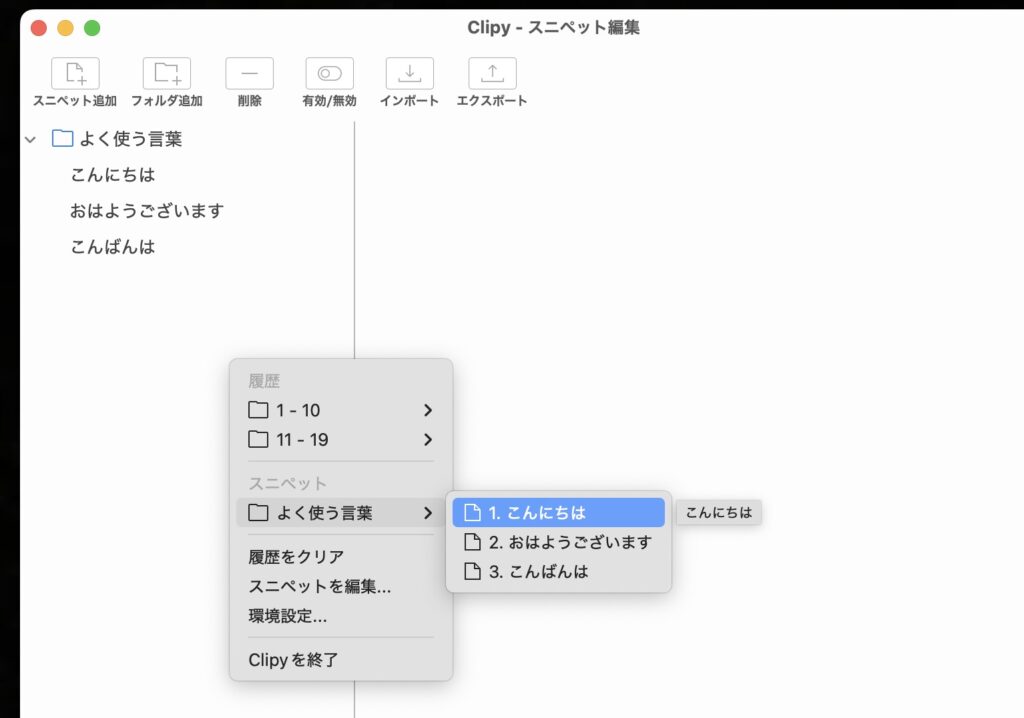
Task: Select the よく使う言葉 folder in the sidebar
Action: pyautogui.click(x=130, y=139)
